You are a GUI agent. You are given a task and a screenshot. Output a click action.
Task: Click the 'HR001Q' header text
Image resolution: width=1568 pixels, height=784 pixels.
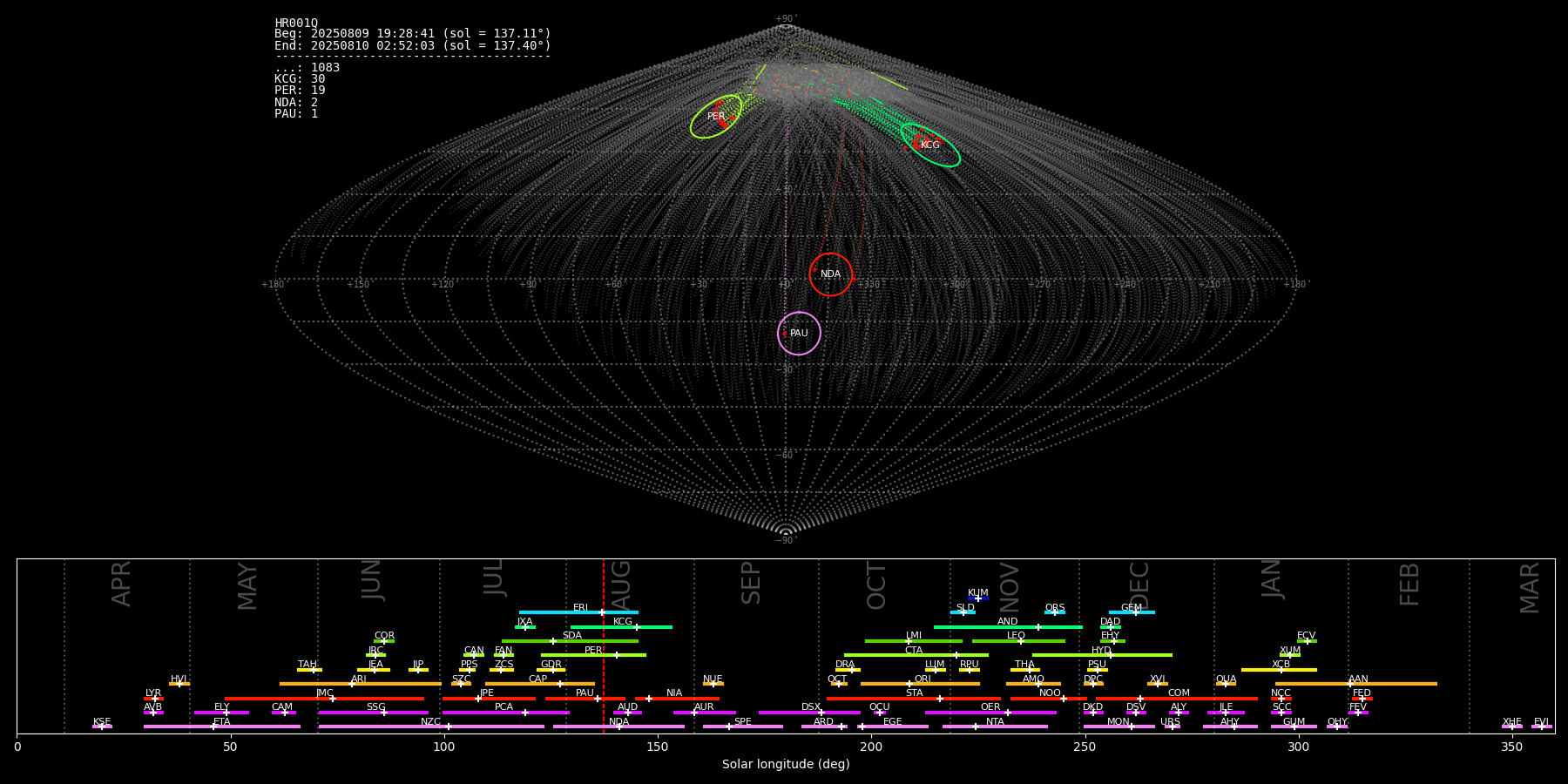point(296,24)
